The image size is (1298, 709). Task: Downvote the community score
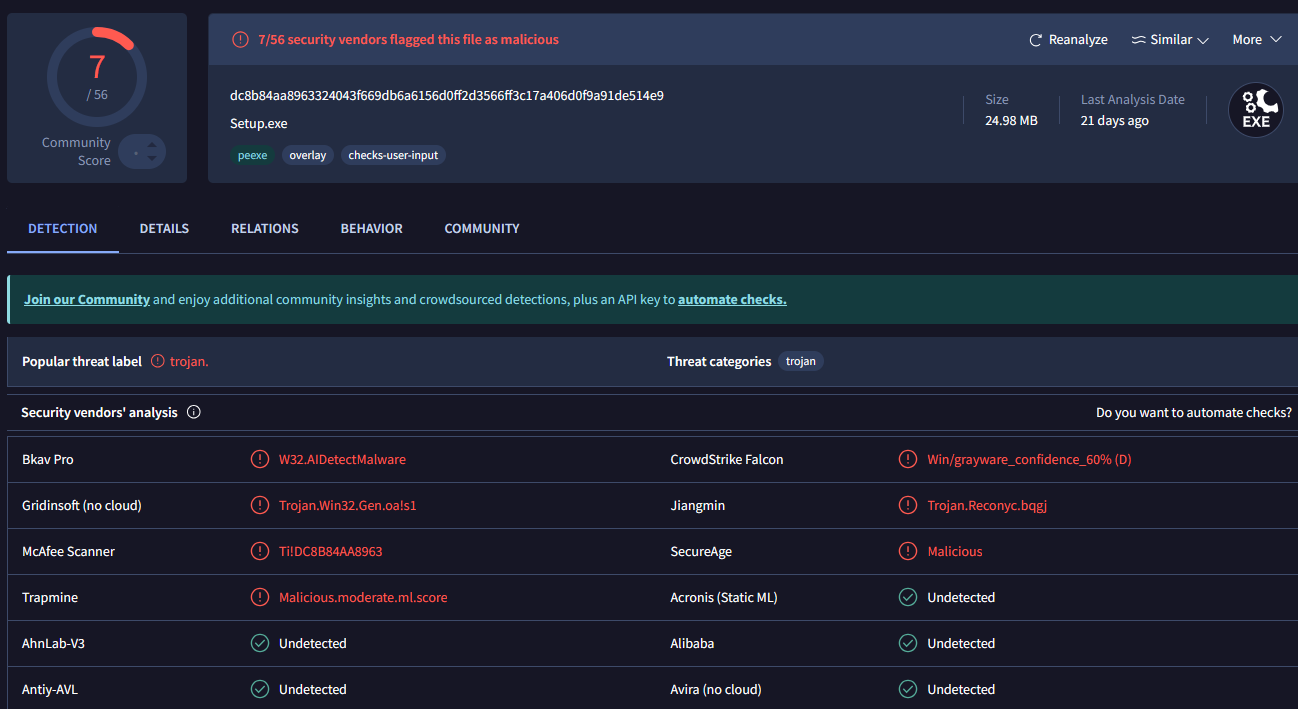click(152, 158)
